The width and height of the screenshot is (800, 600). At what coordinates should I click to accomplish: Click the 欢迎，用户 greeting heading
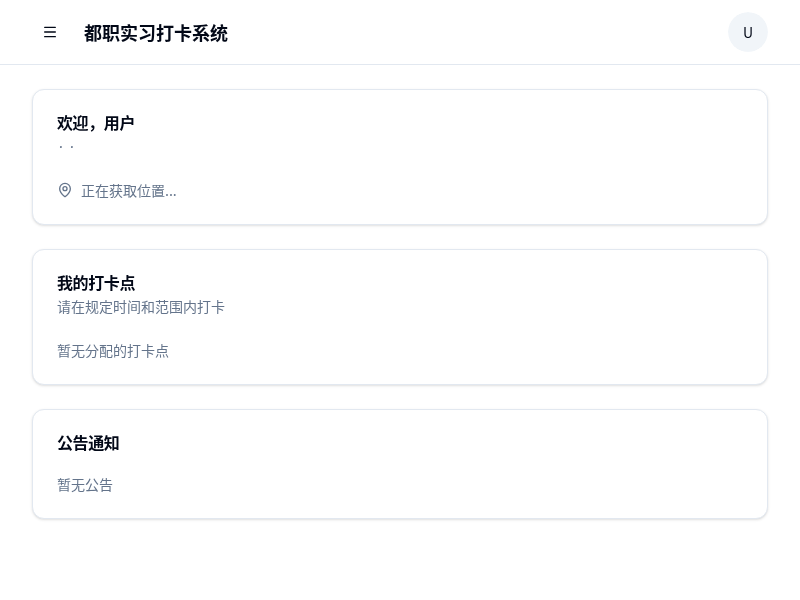pyautogui.click(x=95, y=123)
